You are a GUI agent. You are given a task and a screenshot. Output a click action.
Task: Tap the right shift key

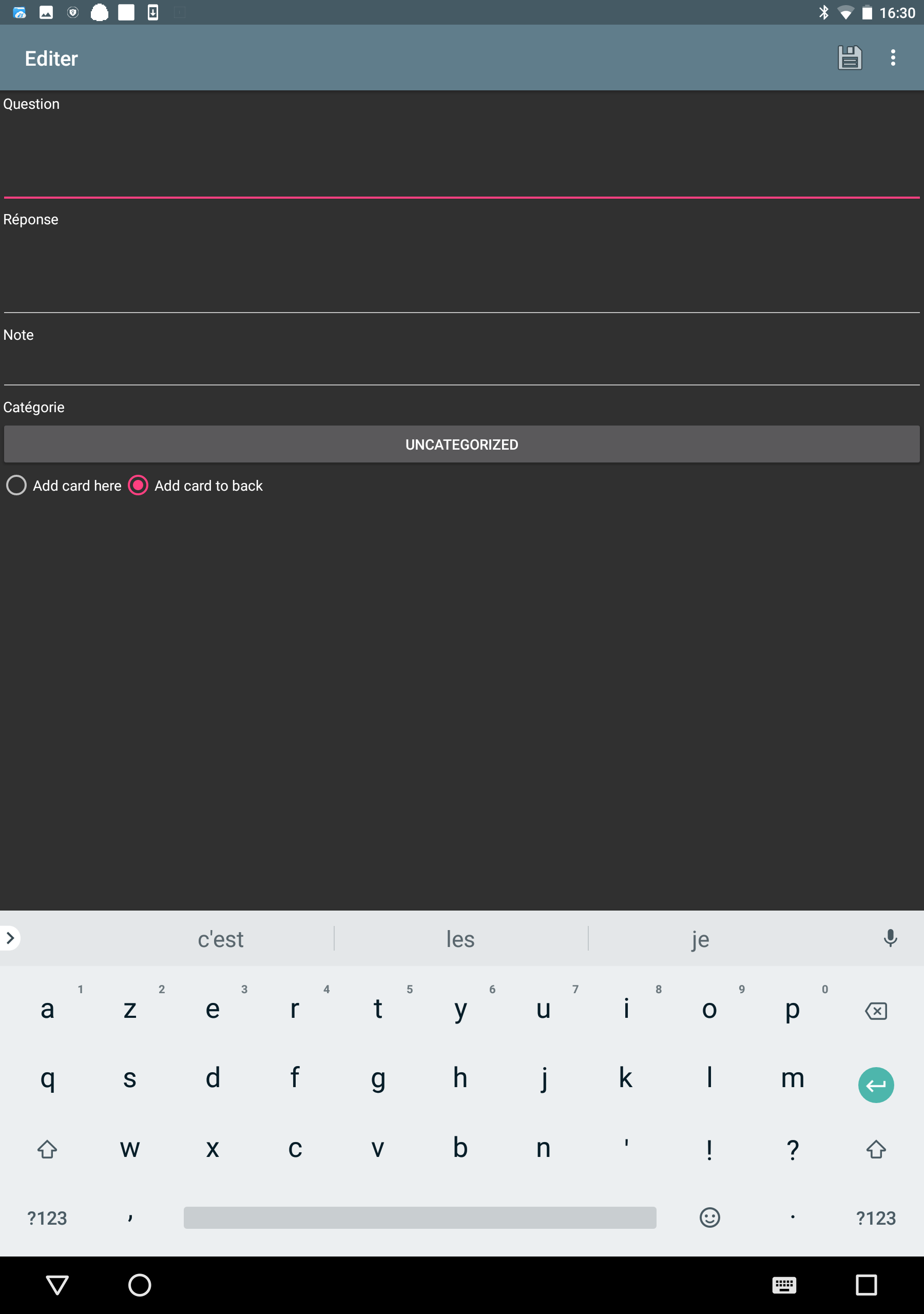pyautogui.click(x=876, y=1149)
